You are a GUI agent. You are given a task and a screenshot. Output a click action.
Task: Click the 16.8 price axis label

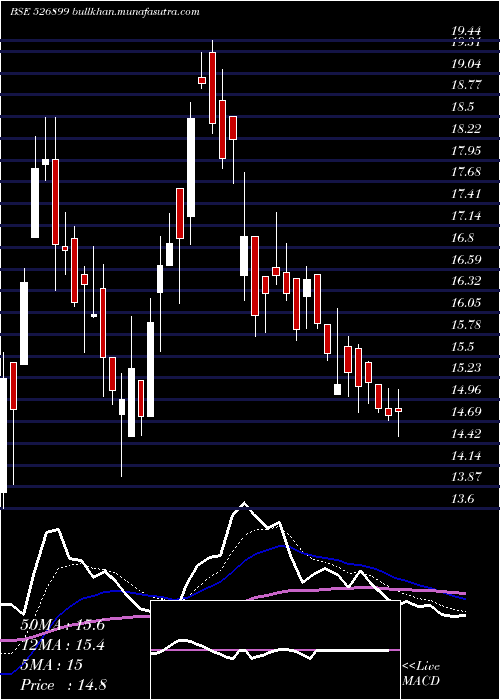pyautogui.click(x=463, y=238)
